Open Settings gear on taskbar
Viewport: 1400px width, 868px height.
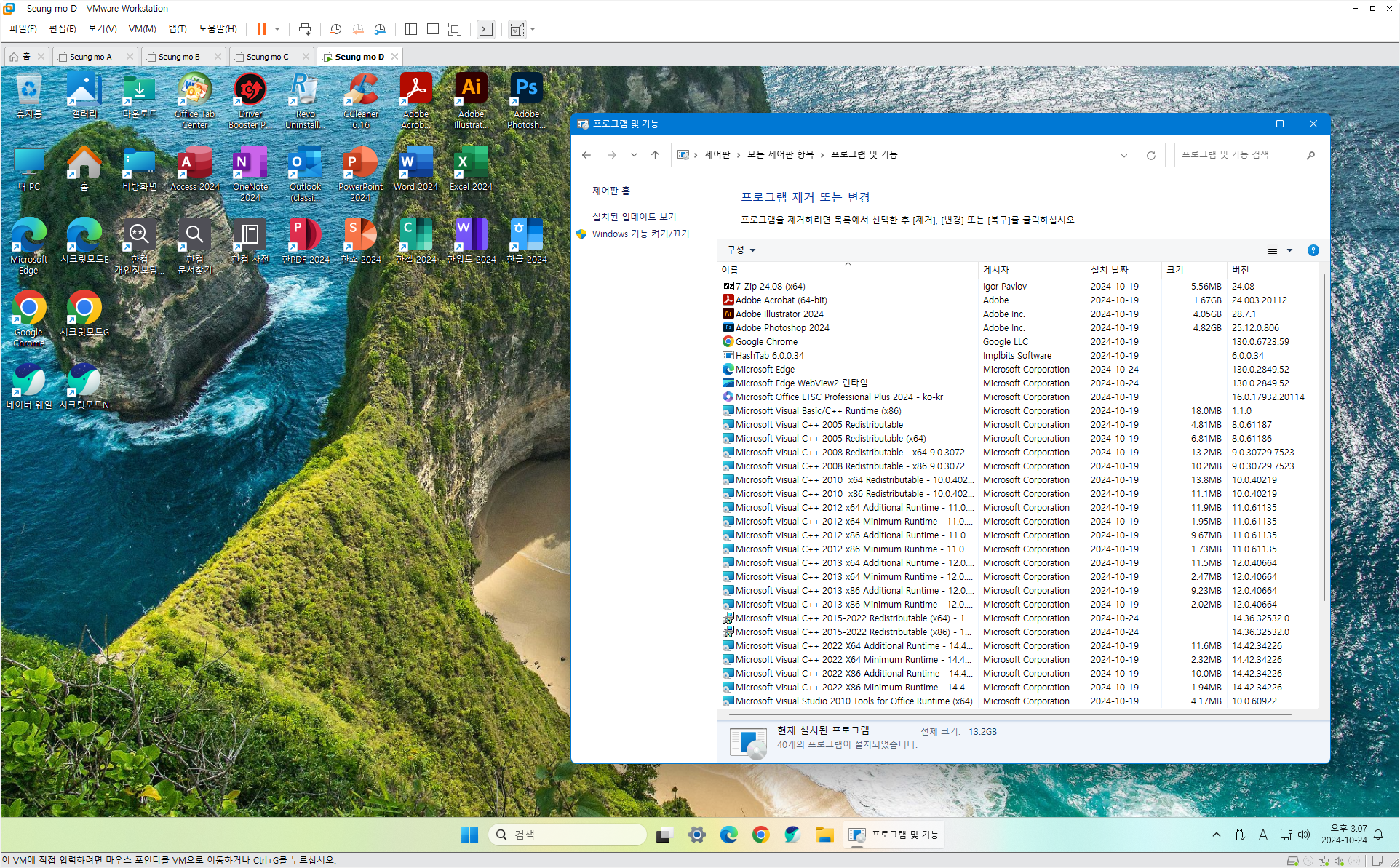pos(697,835)
